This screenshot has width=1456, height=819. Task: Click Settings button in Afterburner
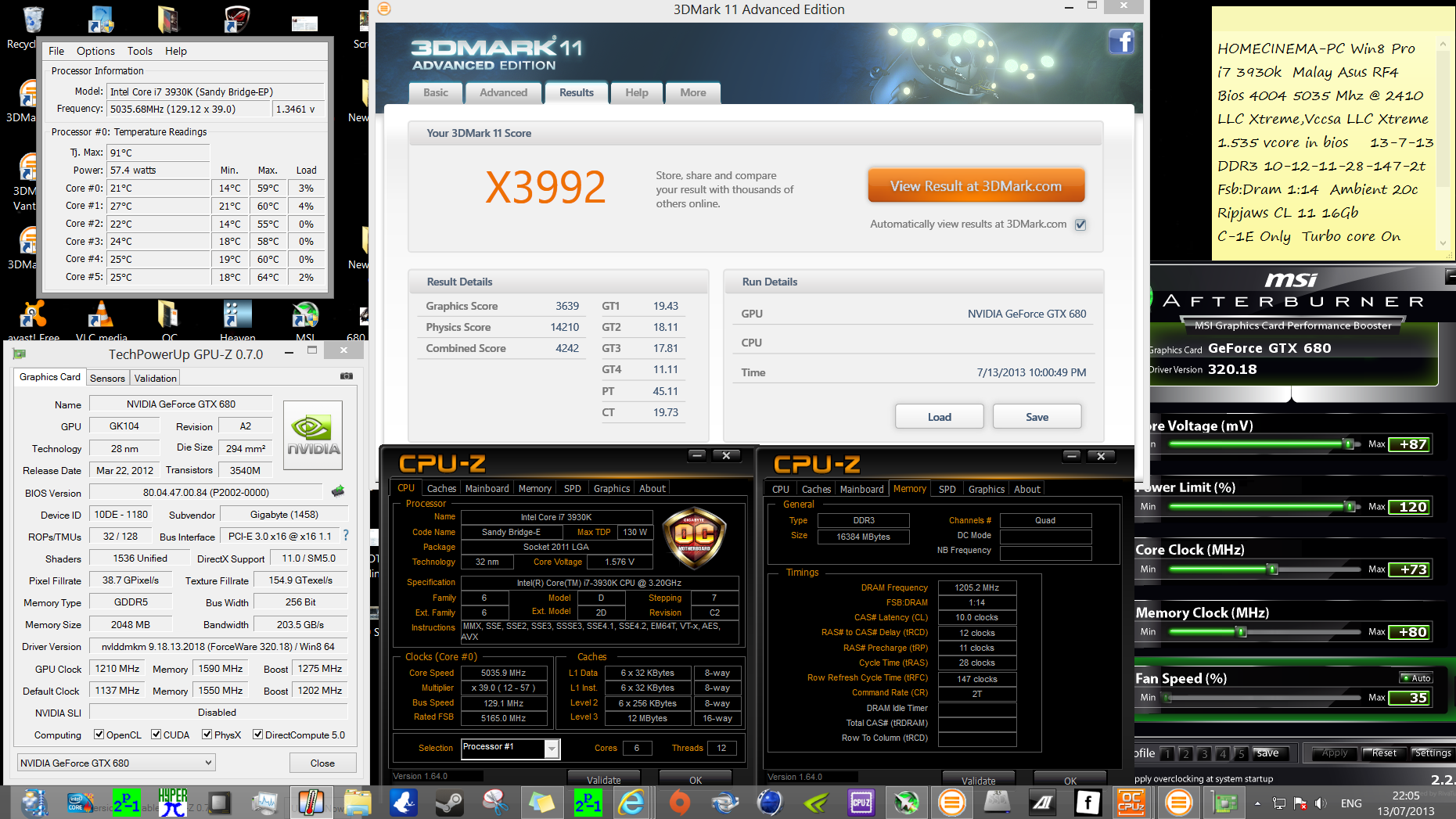pyautogui.click(x=1433, y=753)
